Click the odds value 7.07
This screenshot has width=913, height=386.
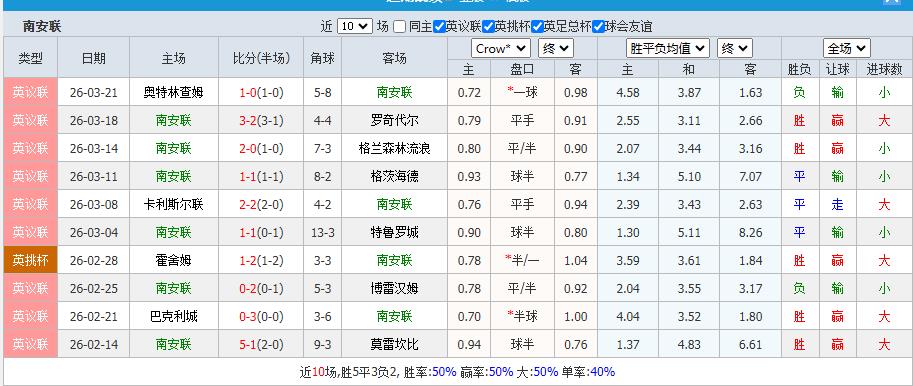click(751, 176)
